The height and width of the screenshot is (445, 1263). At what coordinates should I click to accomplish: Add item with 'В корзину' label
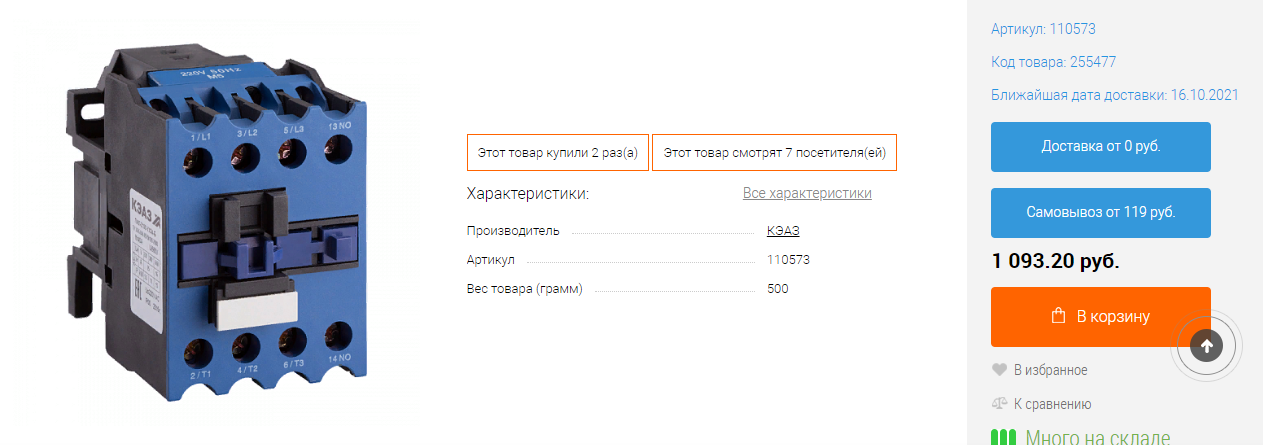(1101, 317)
